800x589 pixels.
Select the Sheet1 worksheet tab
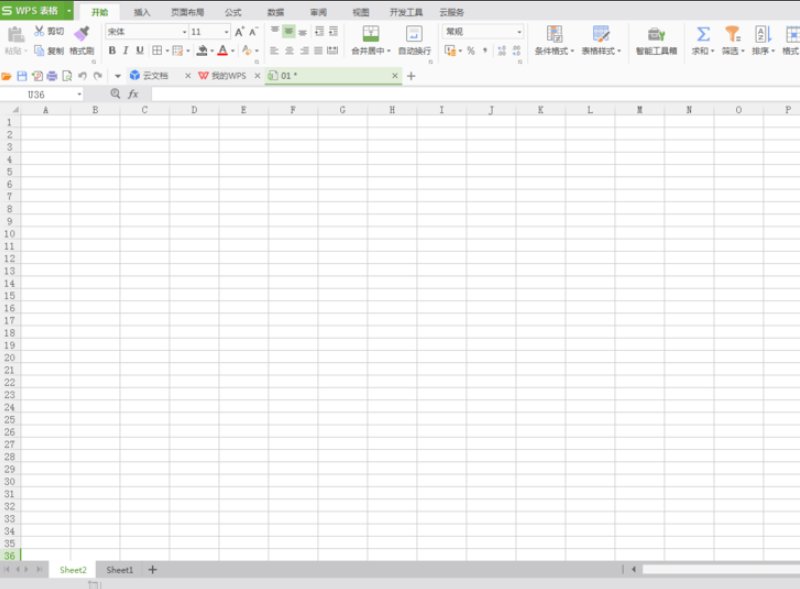coord(120,570)
